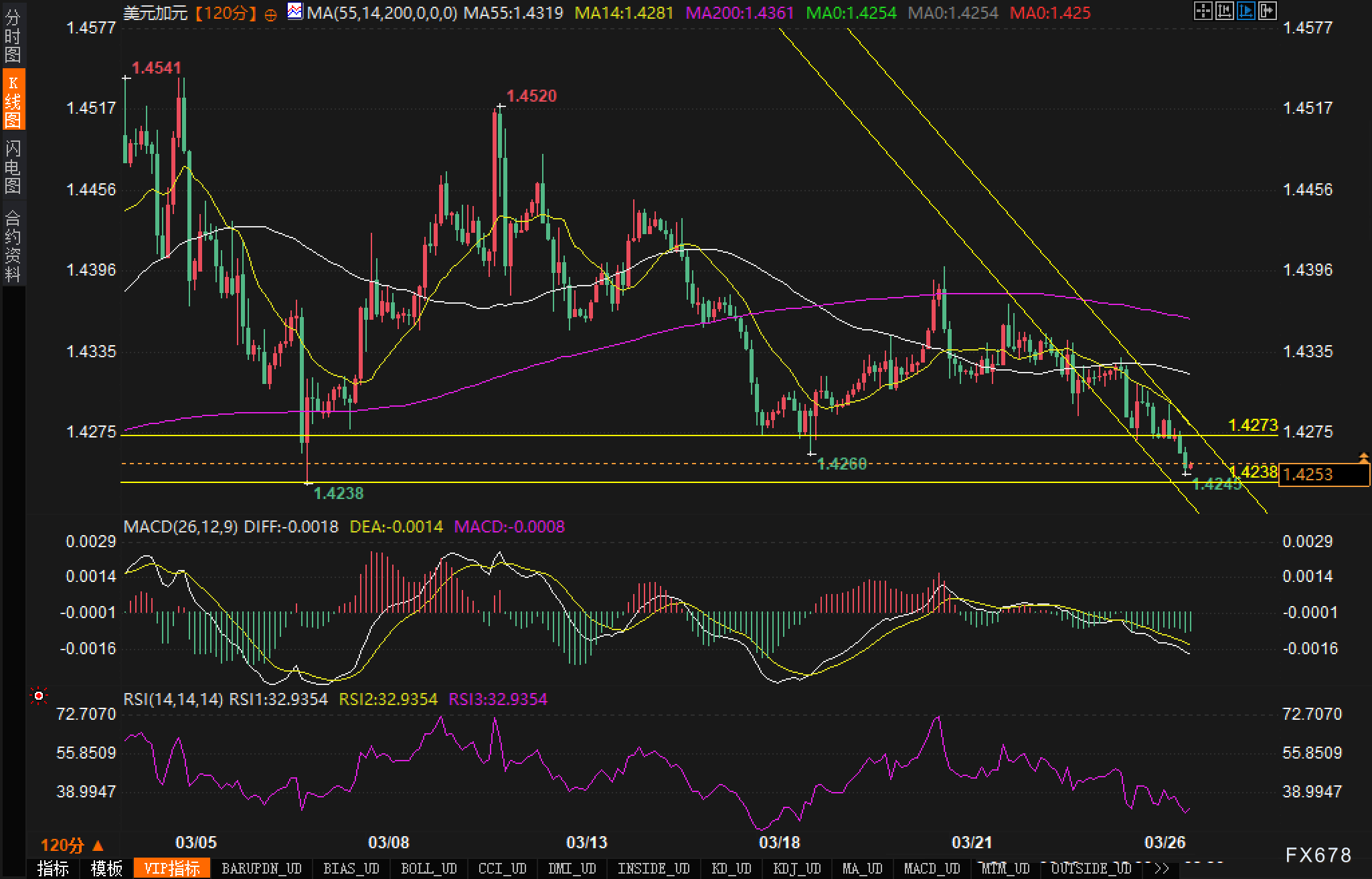Screen dimensions: 1372x879
Task: Click the blue highlighted chart axis icon
Action: click(x=1246, y=11)
